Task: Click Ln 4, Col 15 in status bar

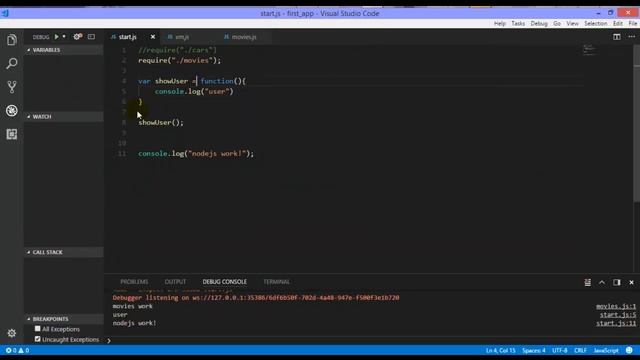Action: 500,351
